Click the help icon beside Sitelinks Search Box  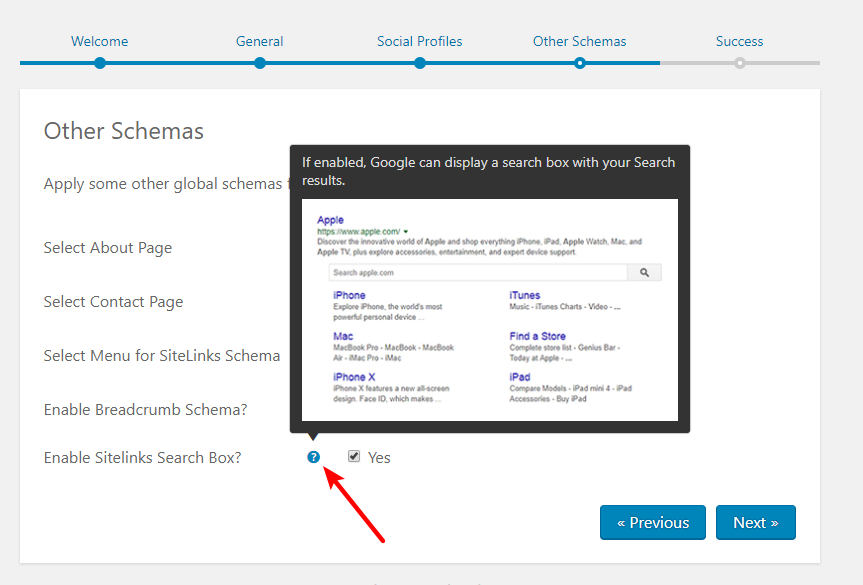pyautogui.click(x=313, y=457)
